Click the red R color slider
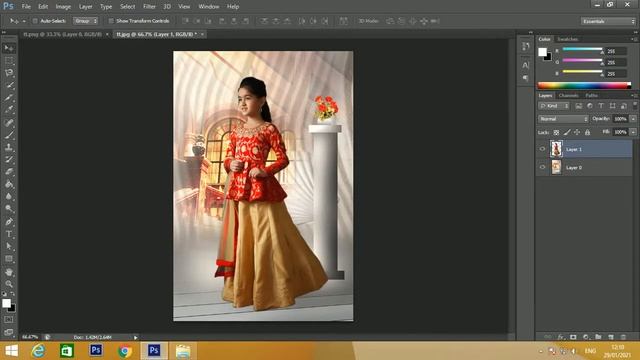The image size is (640, 360). tap(582, 49)
